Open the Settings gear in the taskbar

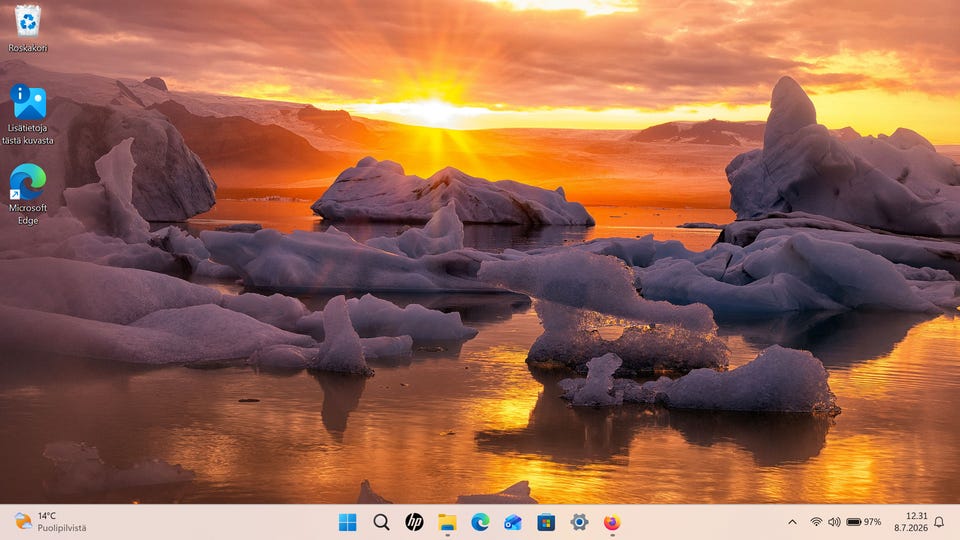coord(579,522)
